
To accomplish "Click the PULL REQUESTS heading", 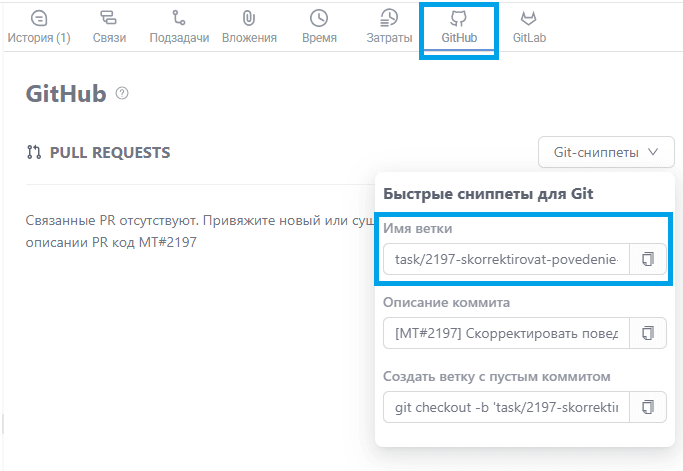I will pos(110,152).
